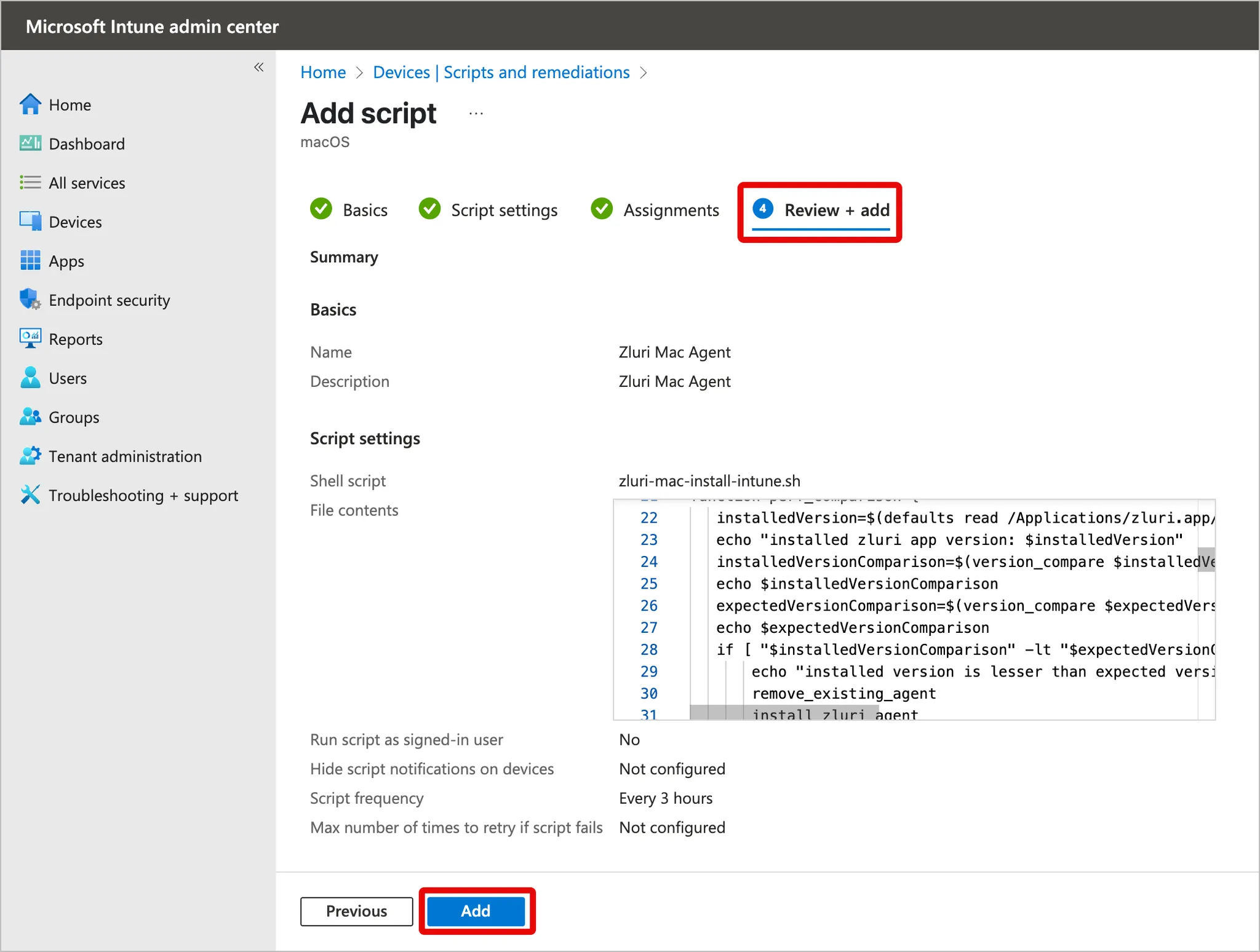
Task: Click the All services list icon
Action: tap(30, 183)
